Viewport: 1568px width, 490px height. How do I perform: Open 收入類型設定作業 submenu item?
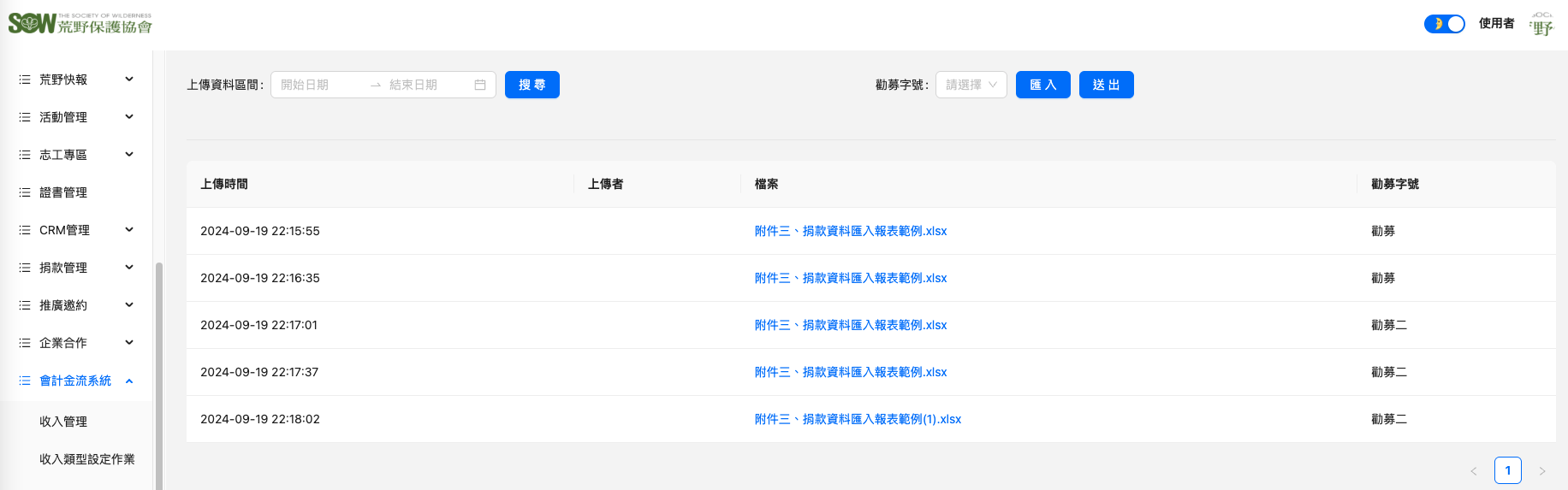pyautogui.click(x=87, y=459)
